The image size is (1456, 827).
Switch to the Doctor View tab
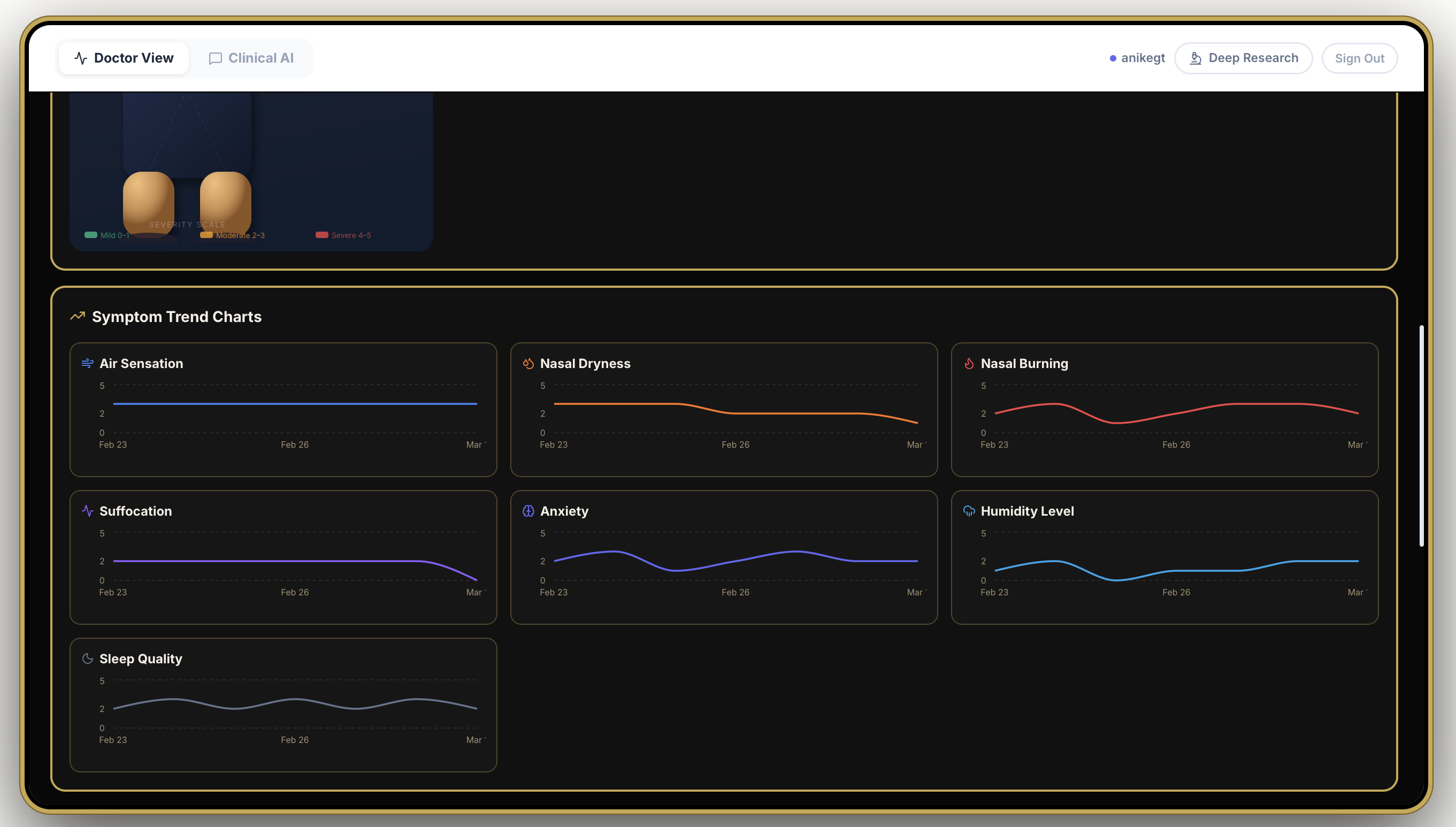click(x=124, y=58)
